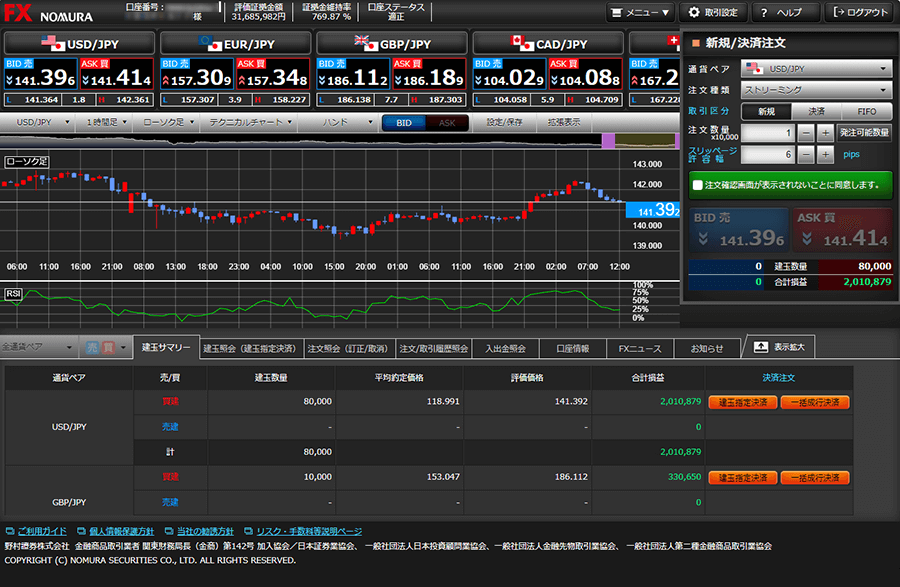Open the 全通貨ペア filter dropdown
Image resolution: width=900 pixels, height=587 pixels.
click(38, 347)
